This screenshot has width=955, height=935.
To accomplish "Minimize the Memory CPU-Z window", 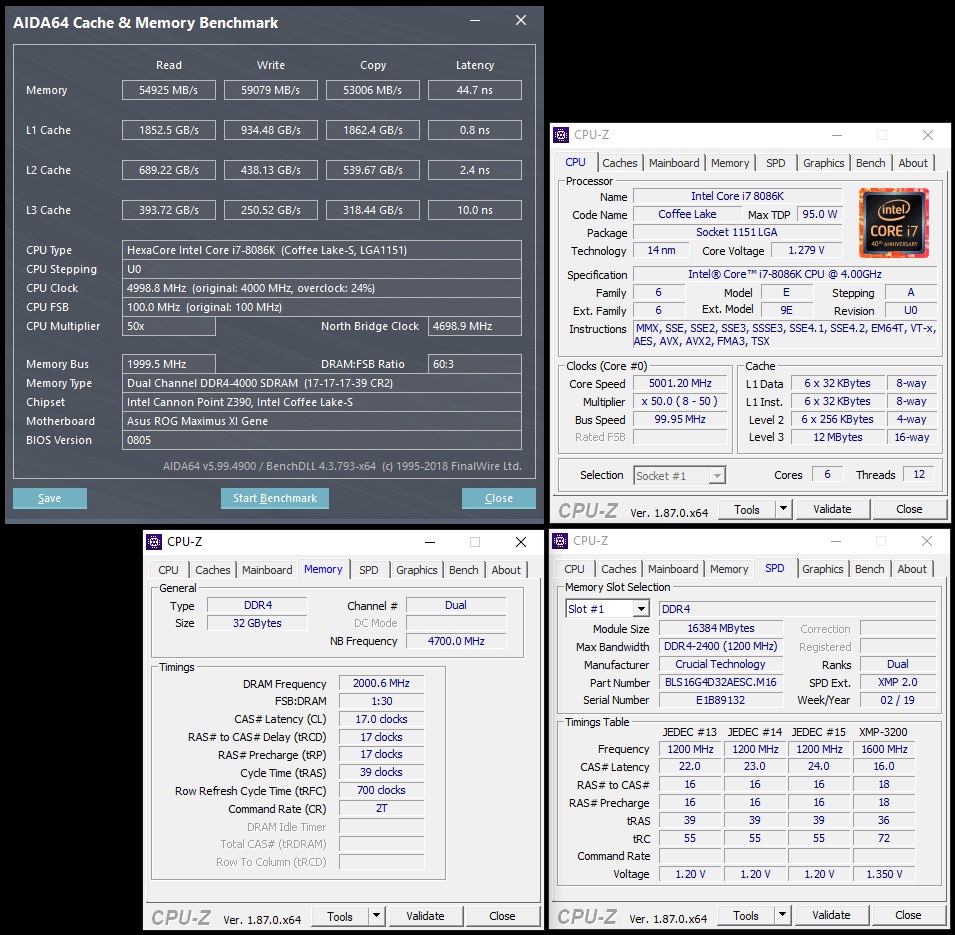I will click(430, 542).
